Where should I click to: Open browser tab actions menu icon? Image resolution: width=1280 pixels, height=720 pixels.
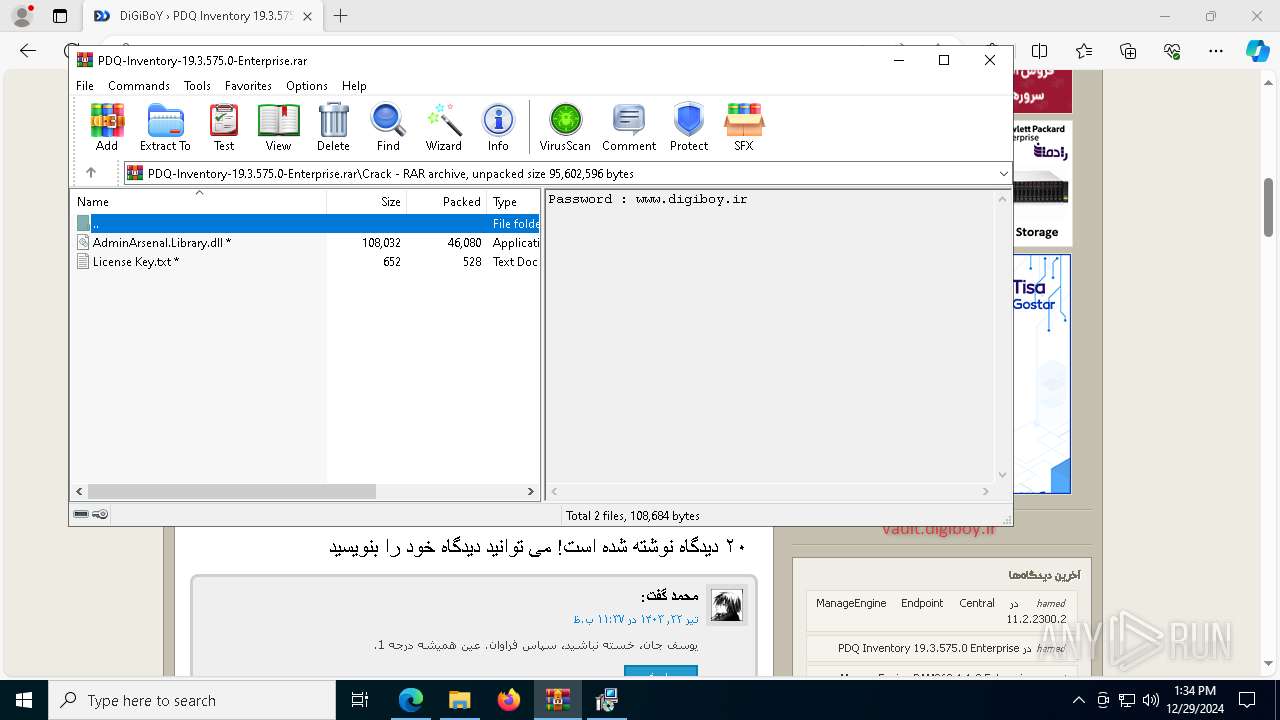pyautogui.click(x=60, y=16)
